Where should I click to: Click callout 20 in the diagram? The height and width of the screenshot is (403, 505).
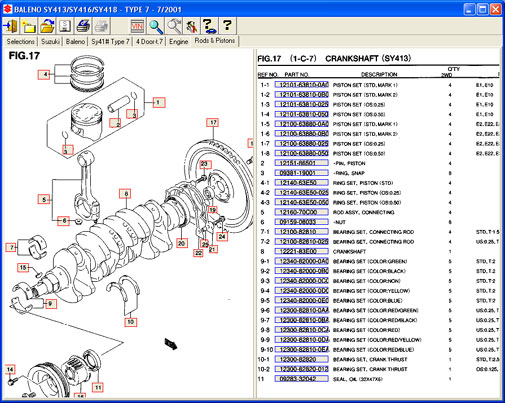click(181, 243)
